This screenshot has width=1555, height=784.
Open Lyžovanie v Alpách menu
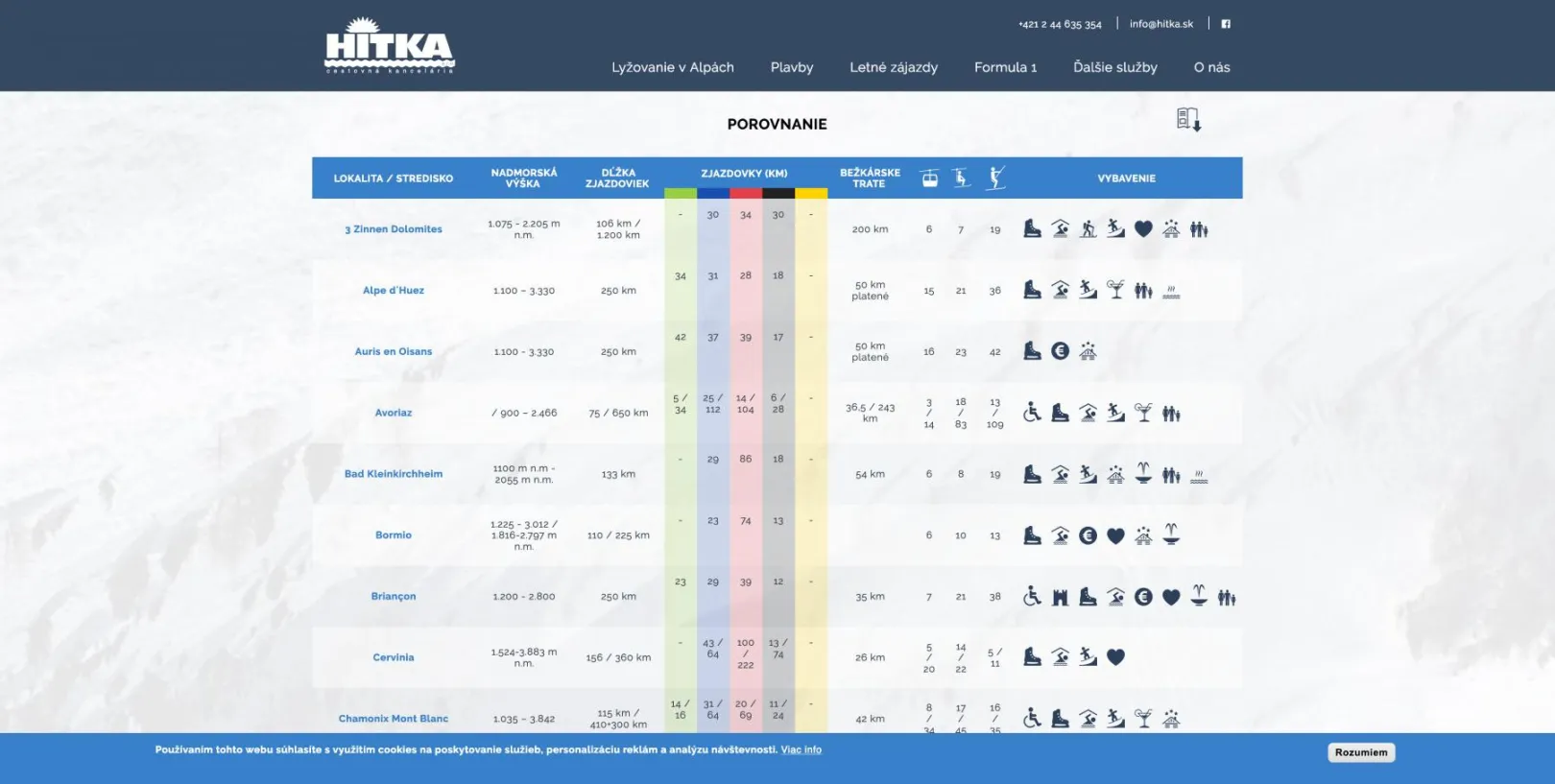click(x=673, y=67)
